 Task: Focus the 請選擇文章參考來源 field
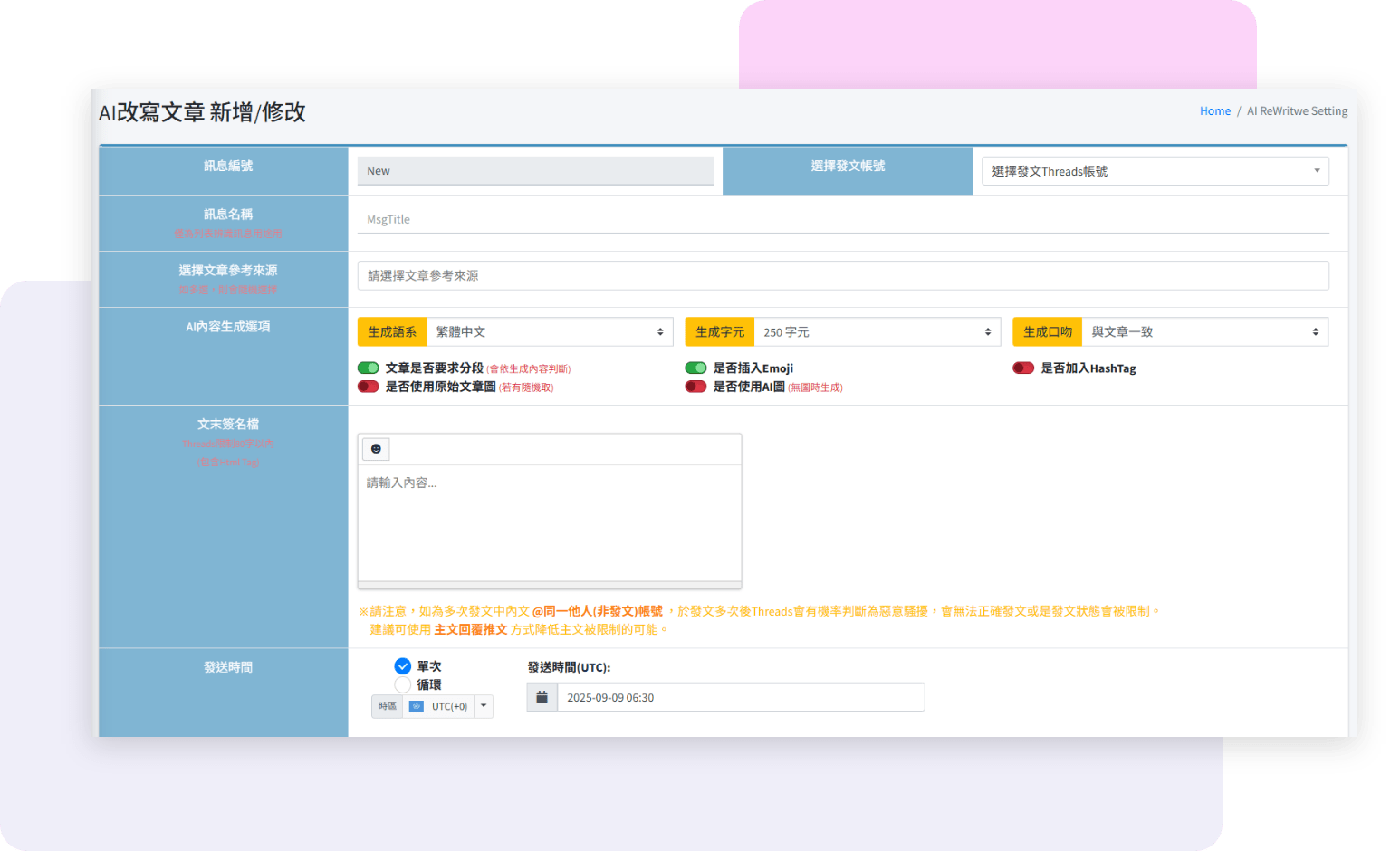842,276
